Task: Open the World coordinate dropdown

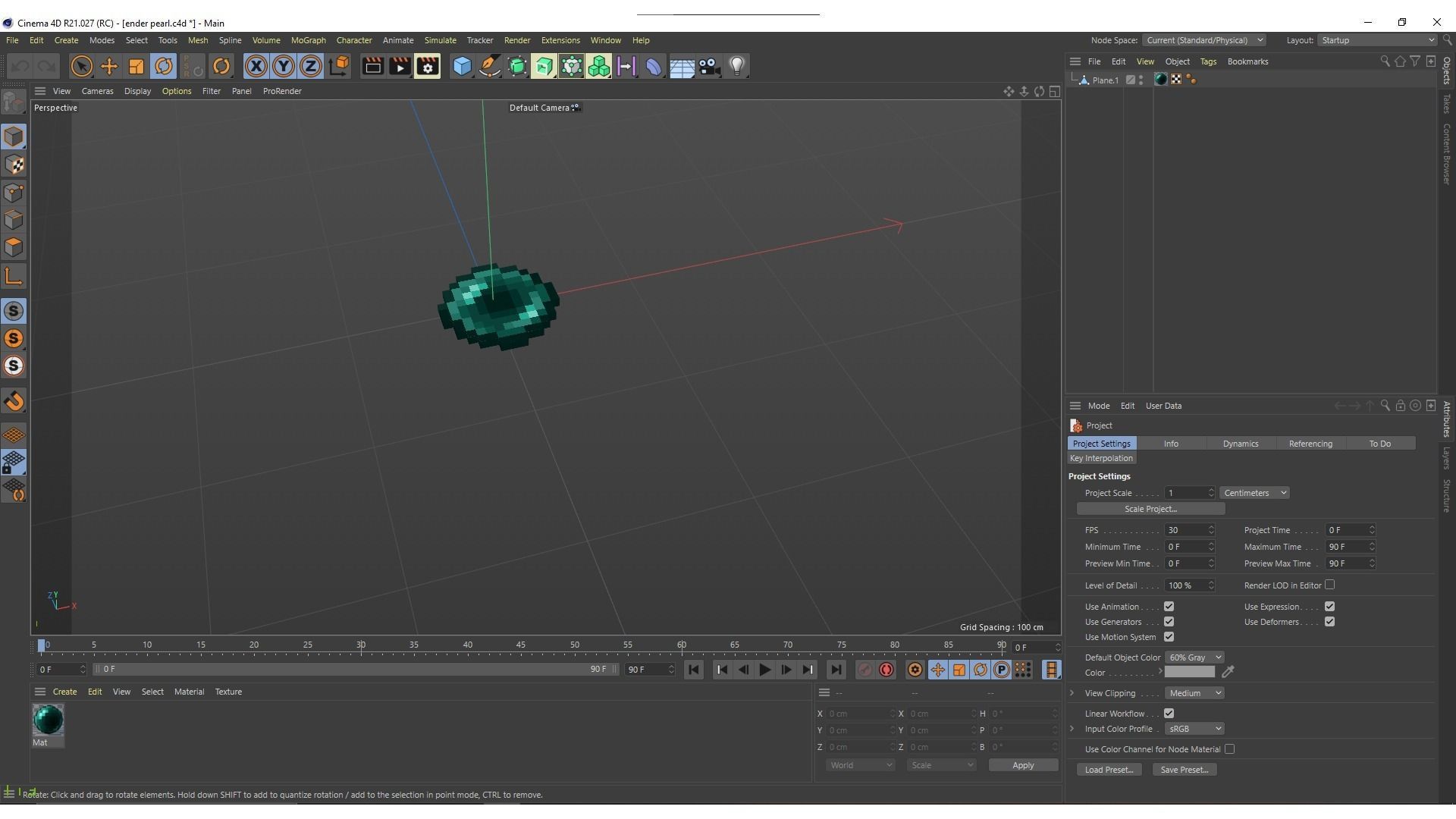Action: (860, 765)
